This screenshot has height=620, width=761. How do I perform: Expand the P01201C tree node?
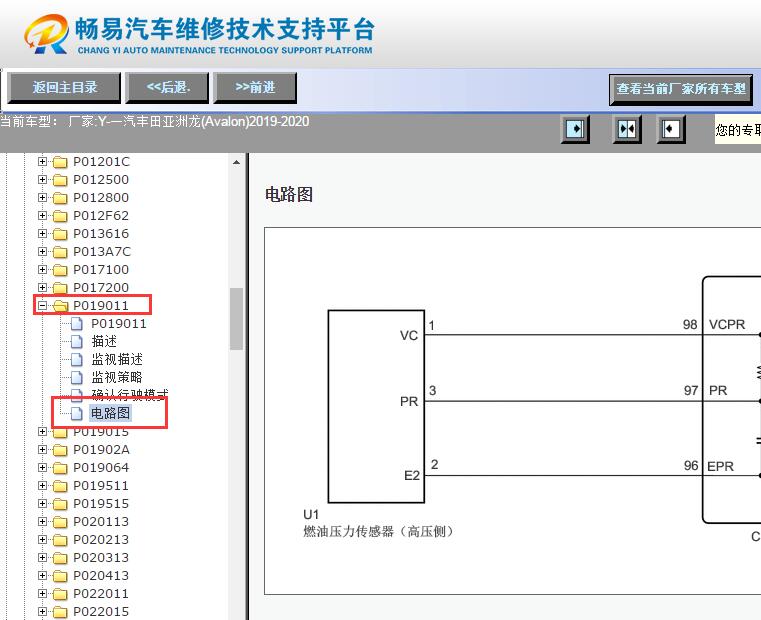pyautogui.click(x=42, y=161)
